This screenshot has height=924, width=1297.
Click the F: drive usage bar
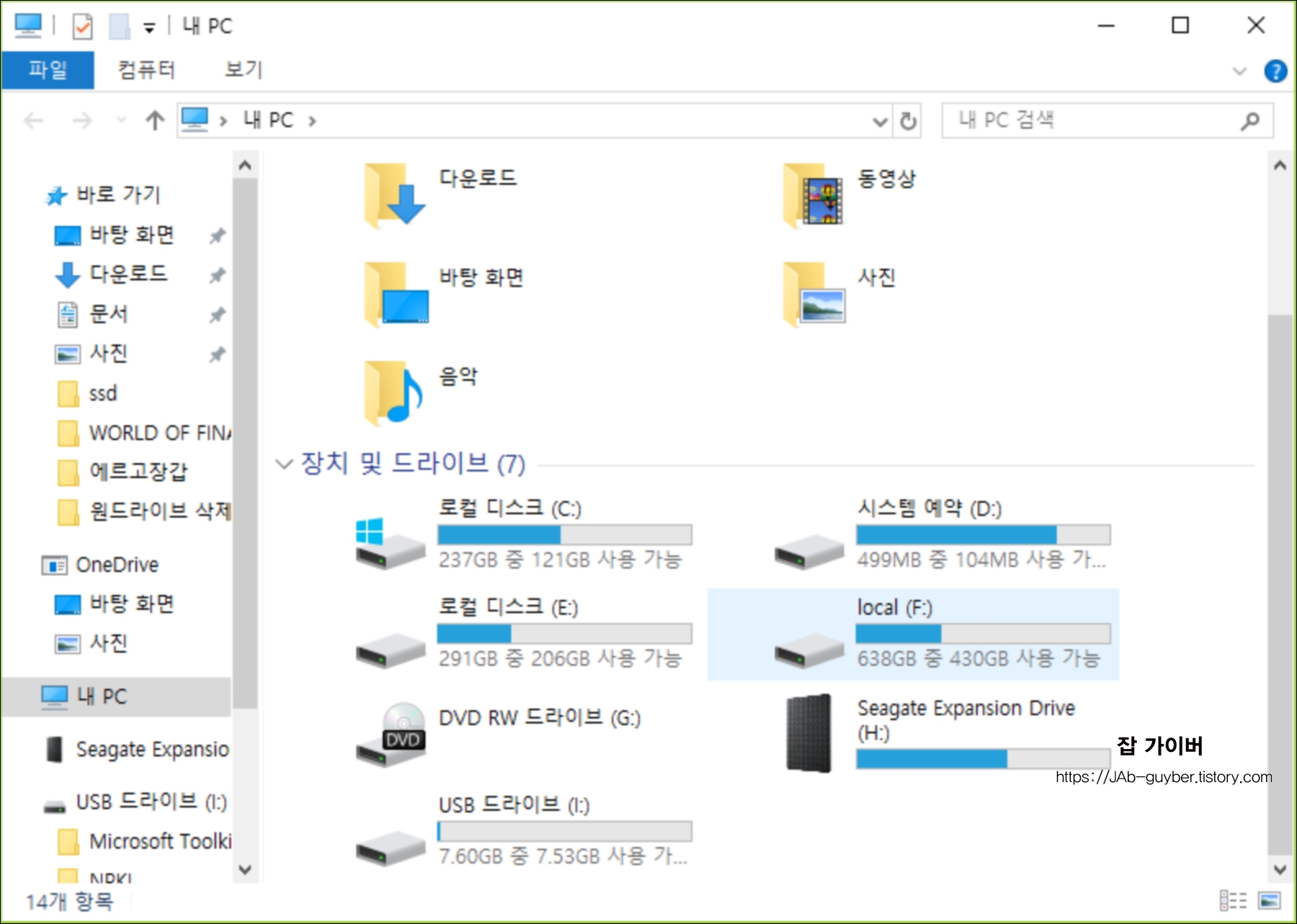tap(984, 633)
